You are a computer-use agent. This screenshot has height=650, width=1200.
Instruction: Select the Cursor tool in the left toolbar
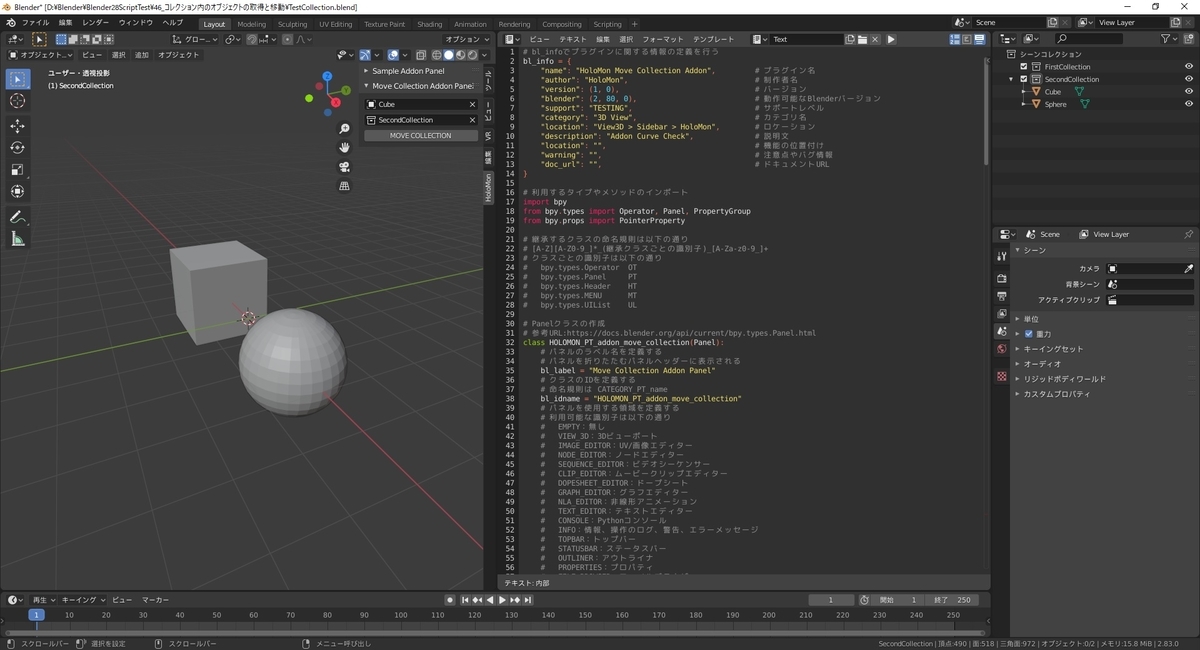[x=18, y=101]
